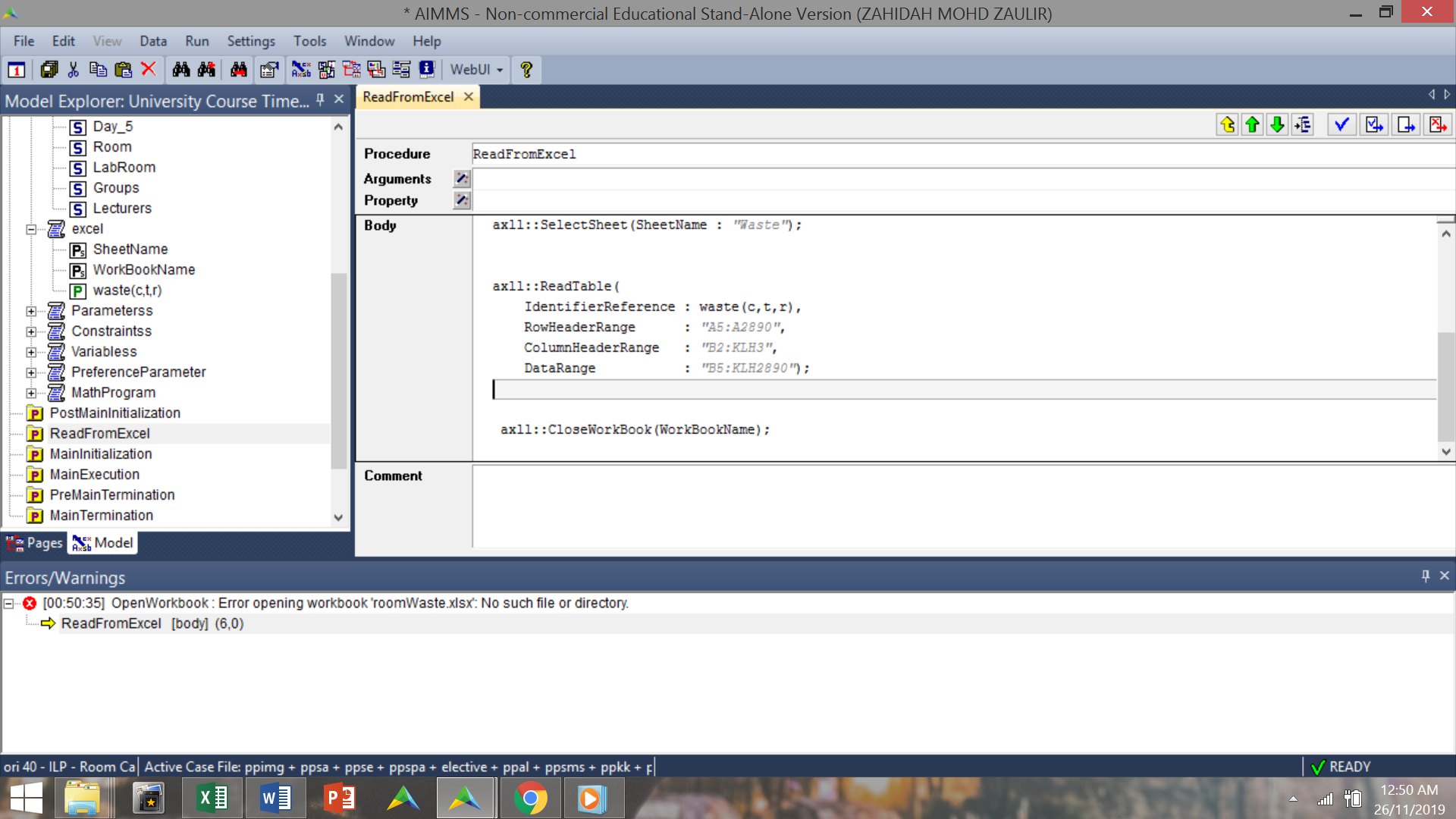Viewport: 1456px width, 819px height.
Task: Open Google Chrome from the taskbar
Action: [530, 799]
